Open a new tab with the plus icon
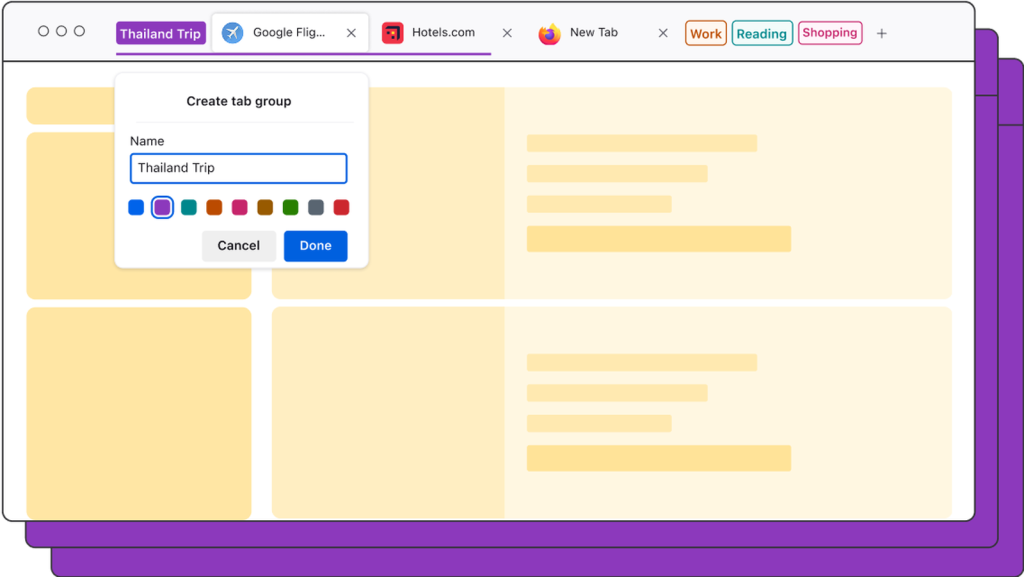Viewport: 1024px width, 577px height. [881, 33]
